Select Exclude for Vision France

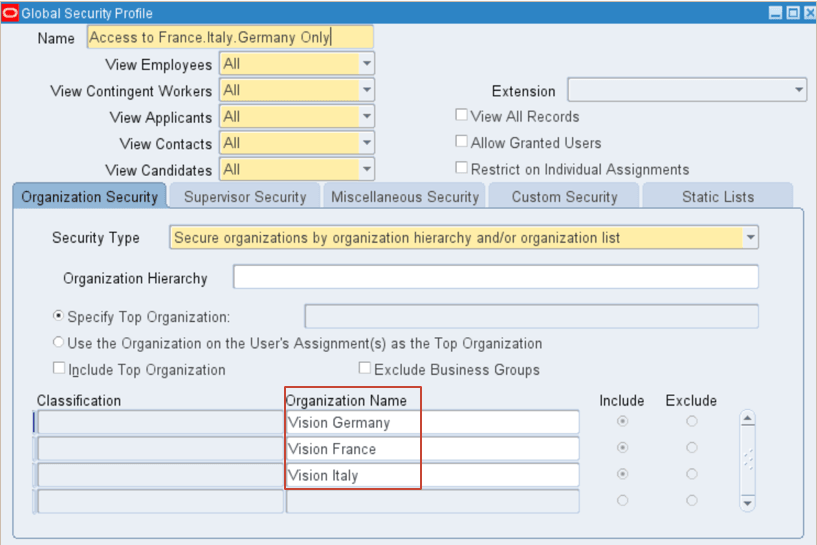pyautogui.click(x=691, y=448)
